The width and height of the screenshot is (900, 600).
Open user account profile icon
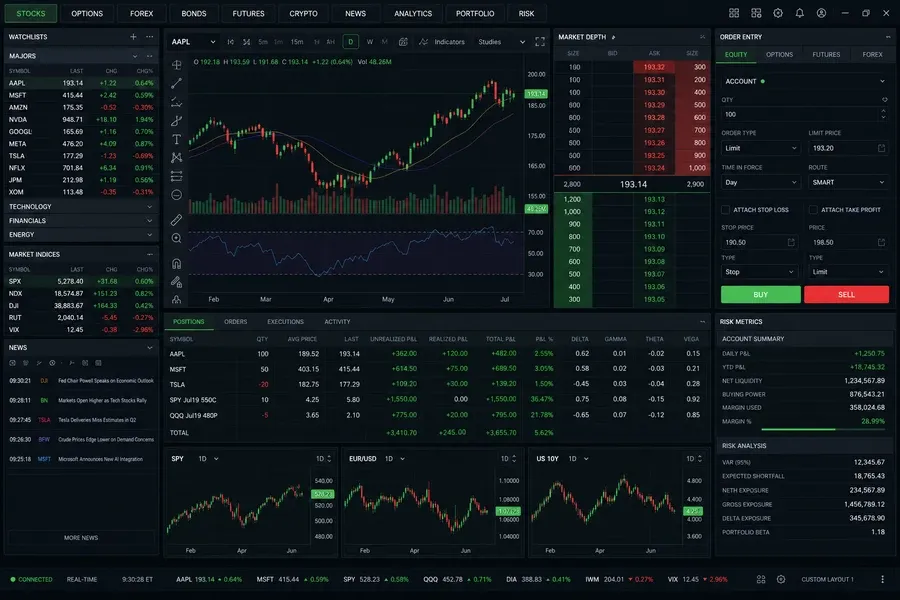click(x=821, y=13)
